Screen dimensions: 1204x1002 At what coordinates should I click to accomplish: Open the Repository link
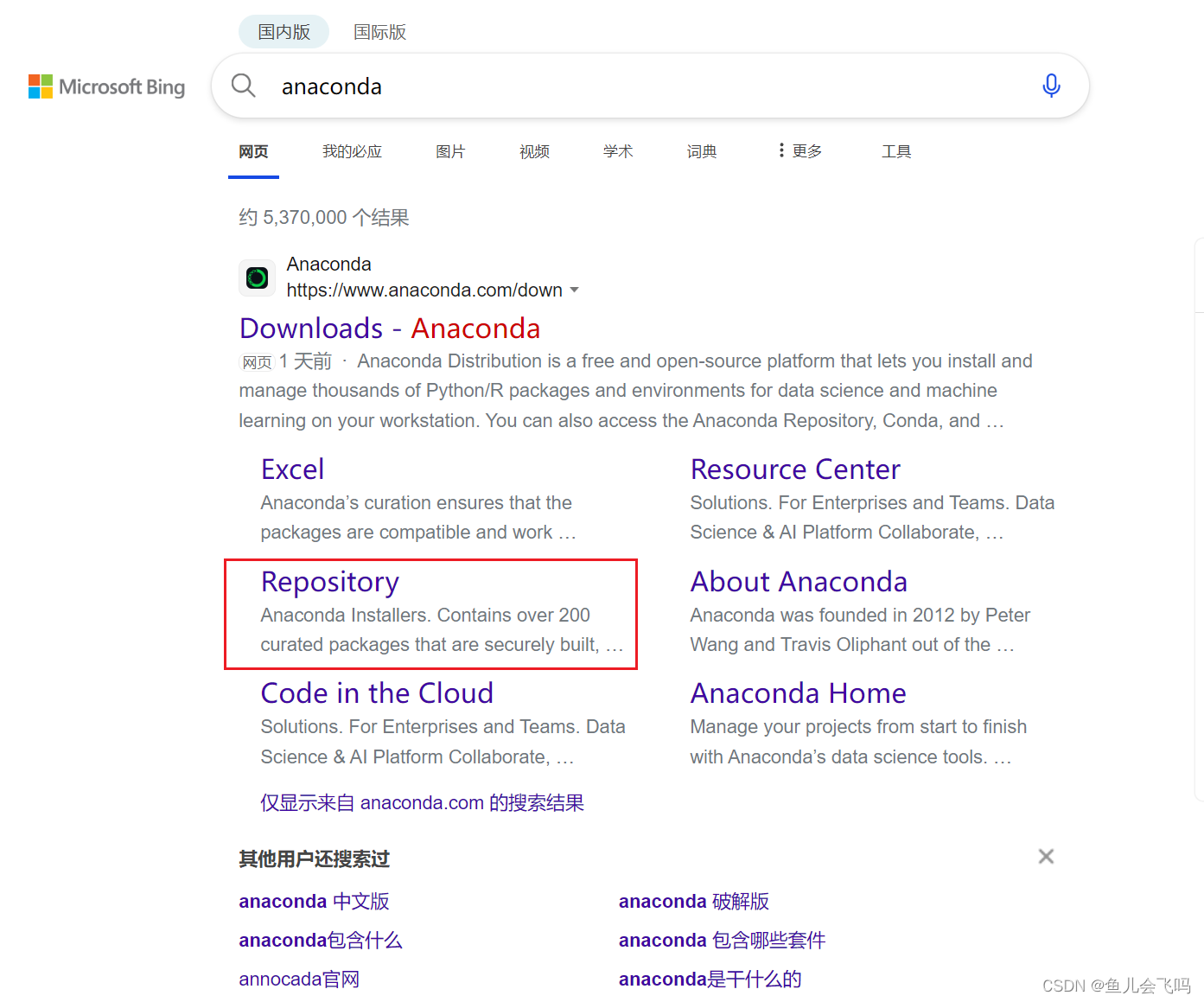click(x=329, y=582)
